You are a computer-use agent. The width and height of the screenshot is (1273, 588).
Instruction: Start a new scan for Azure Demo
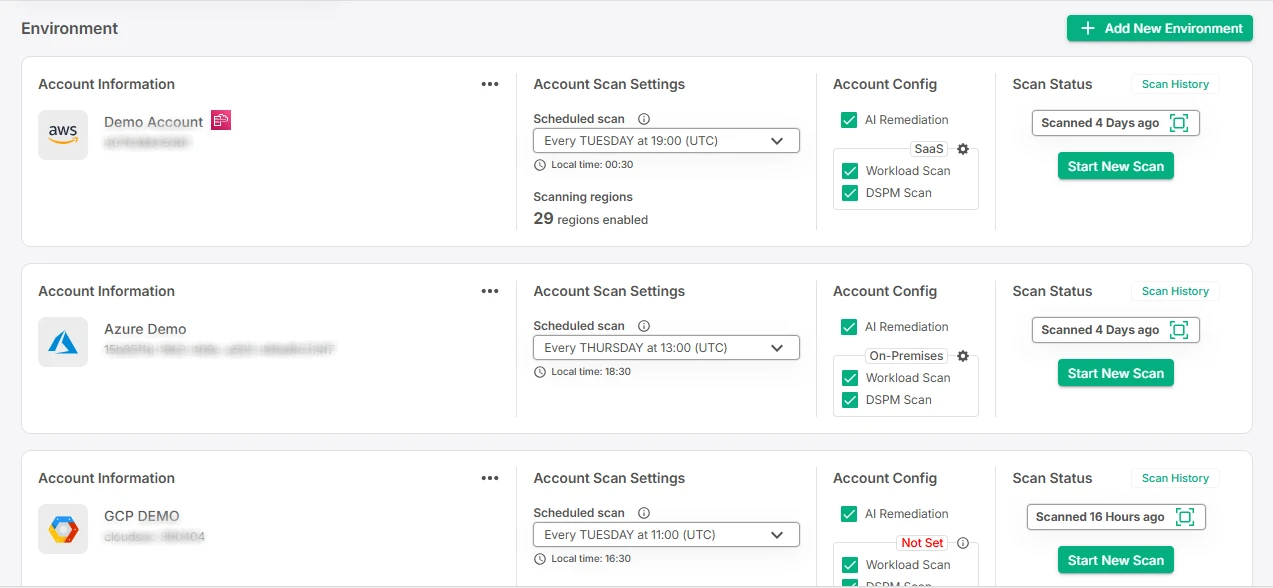(x=1116, y=373)
